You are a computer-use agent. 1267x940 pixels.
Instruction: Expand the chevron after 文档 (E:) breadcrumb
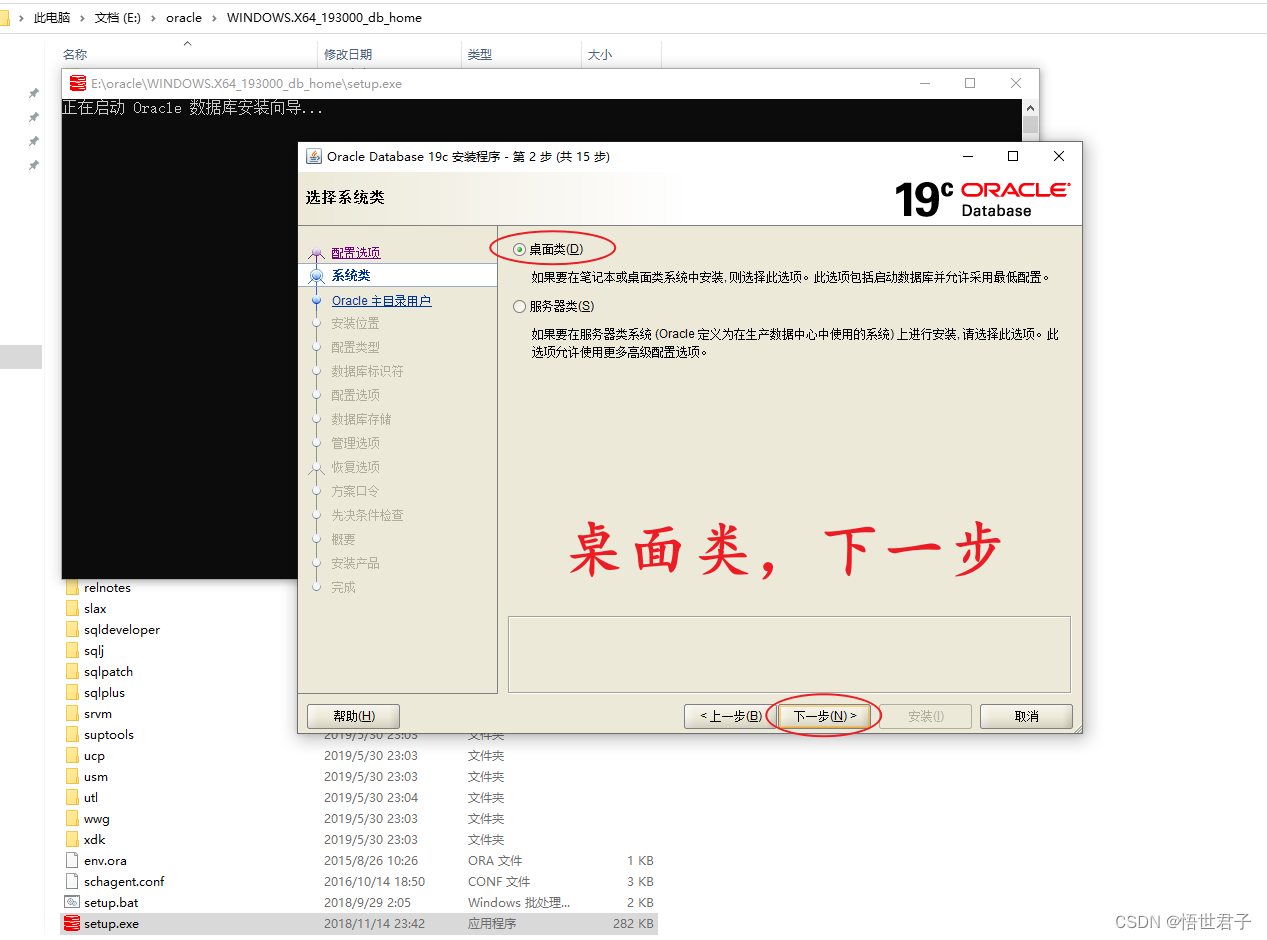coord(154,18)
